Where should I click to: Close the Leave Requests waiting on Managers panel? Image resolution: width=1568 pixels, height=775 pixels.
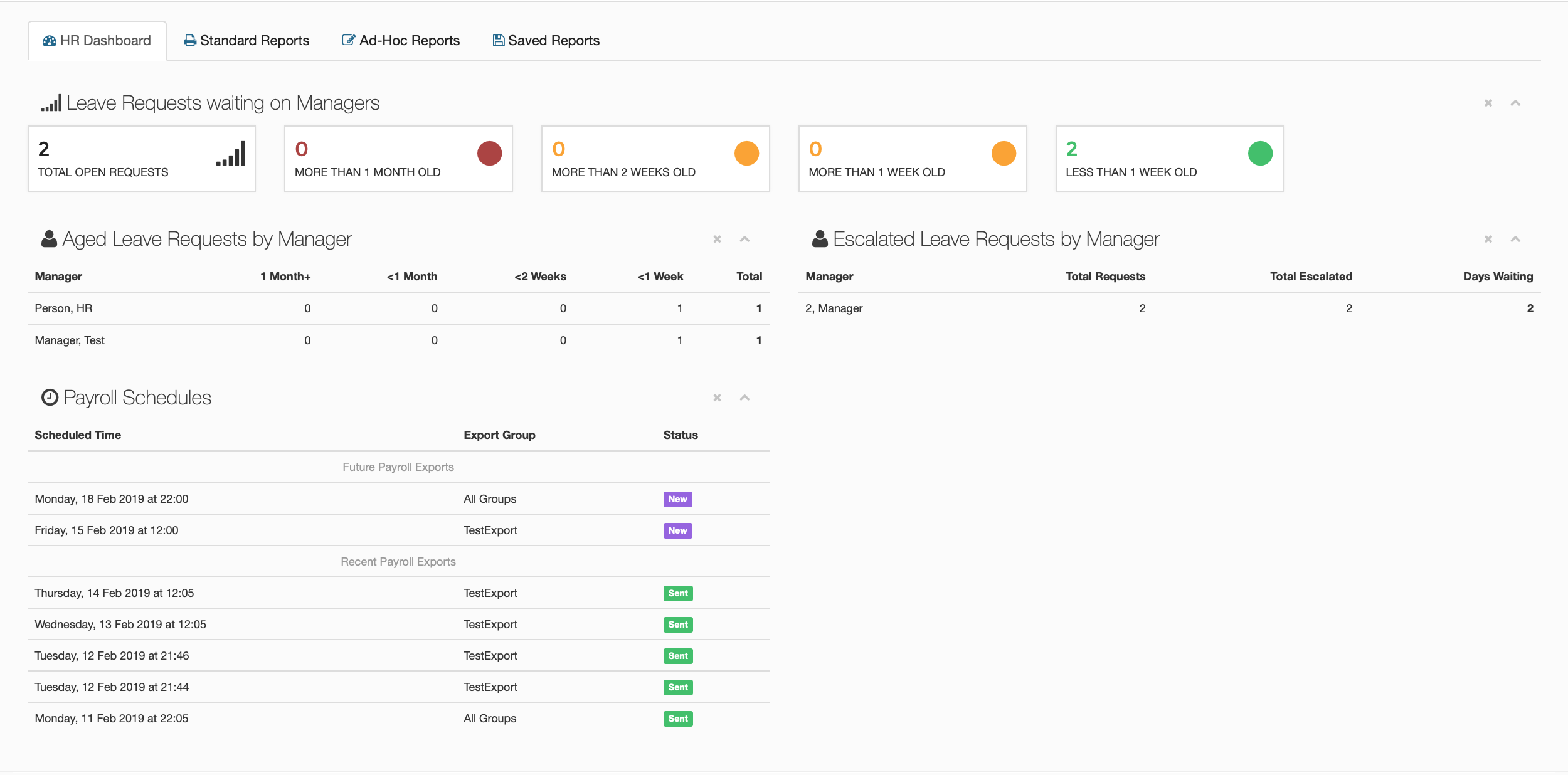[1488, 103]
